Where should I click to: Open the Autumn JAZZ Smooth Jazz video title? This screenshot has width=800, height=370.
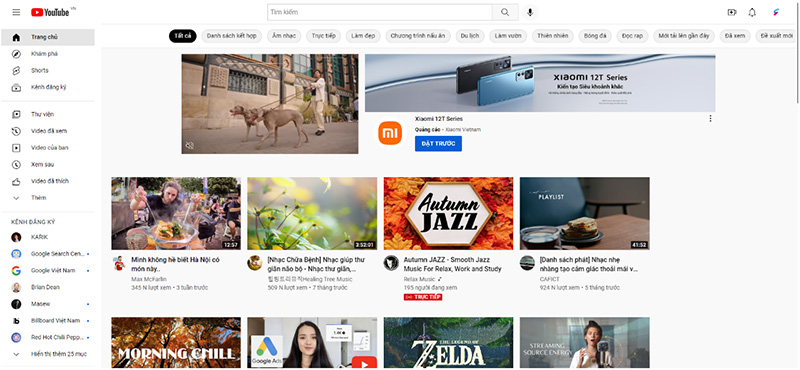coord(453,264)
